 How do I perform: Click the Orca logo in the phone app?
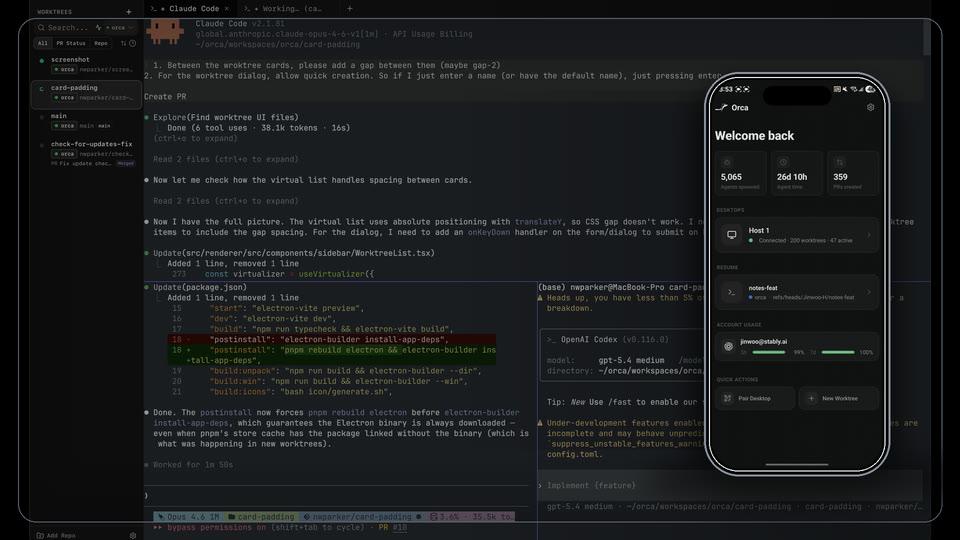721,108
